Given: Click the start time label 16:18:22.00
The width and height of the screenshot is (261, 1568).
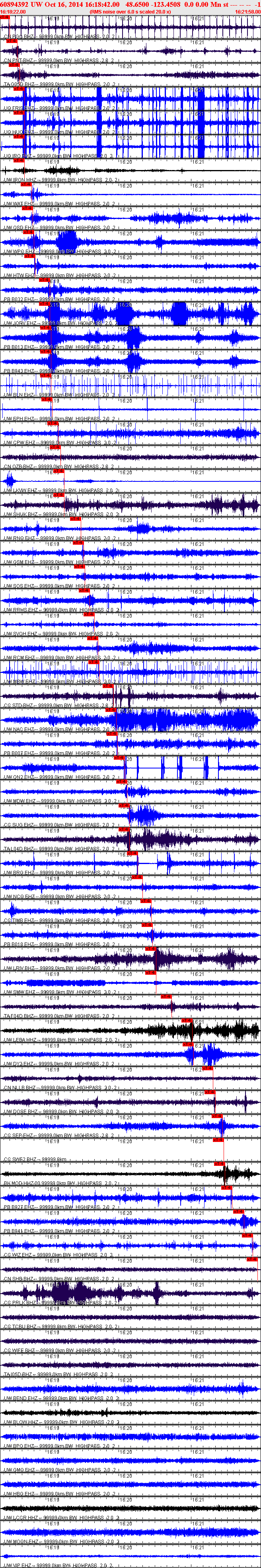Looking at the screenshot, I should (x=13, y=12).
